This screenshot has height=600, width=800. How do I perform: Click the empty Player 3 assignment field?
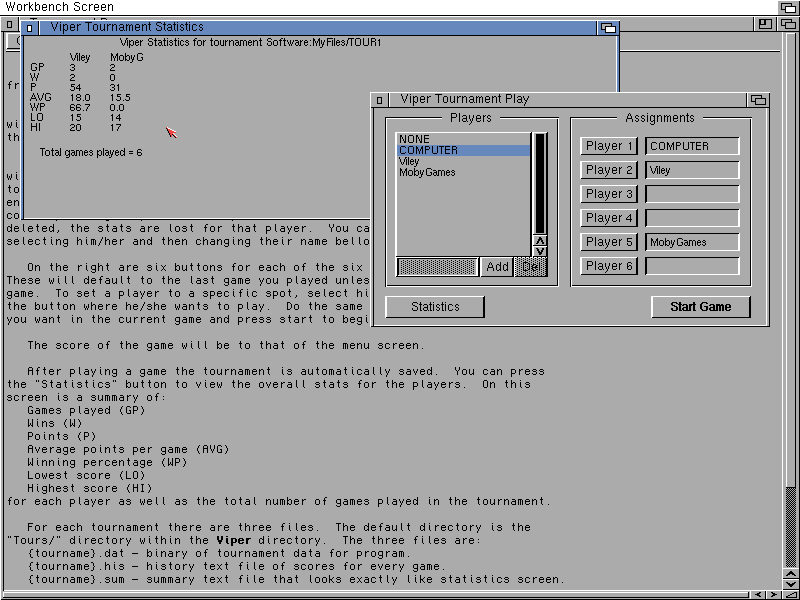(x=692, y=194)
